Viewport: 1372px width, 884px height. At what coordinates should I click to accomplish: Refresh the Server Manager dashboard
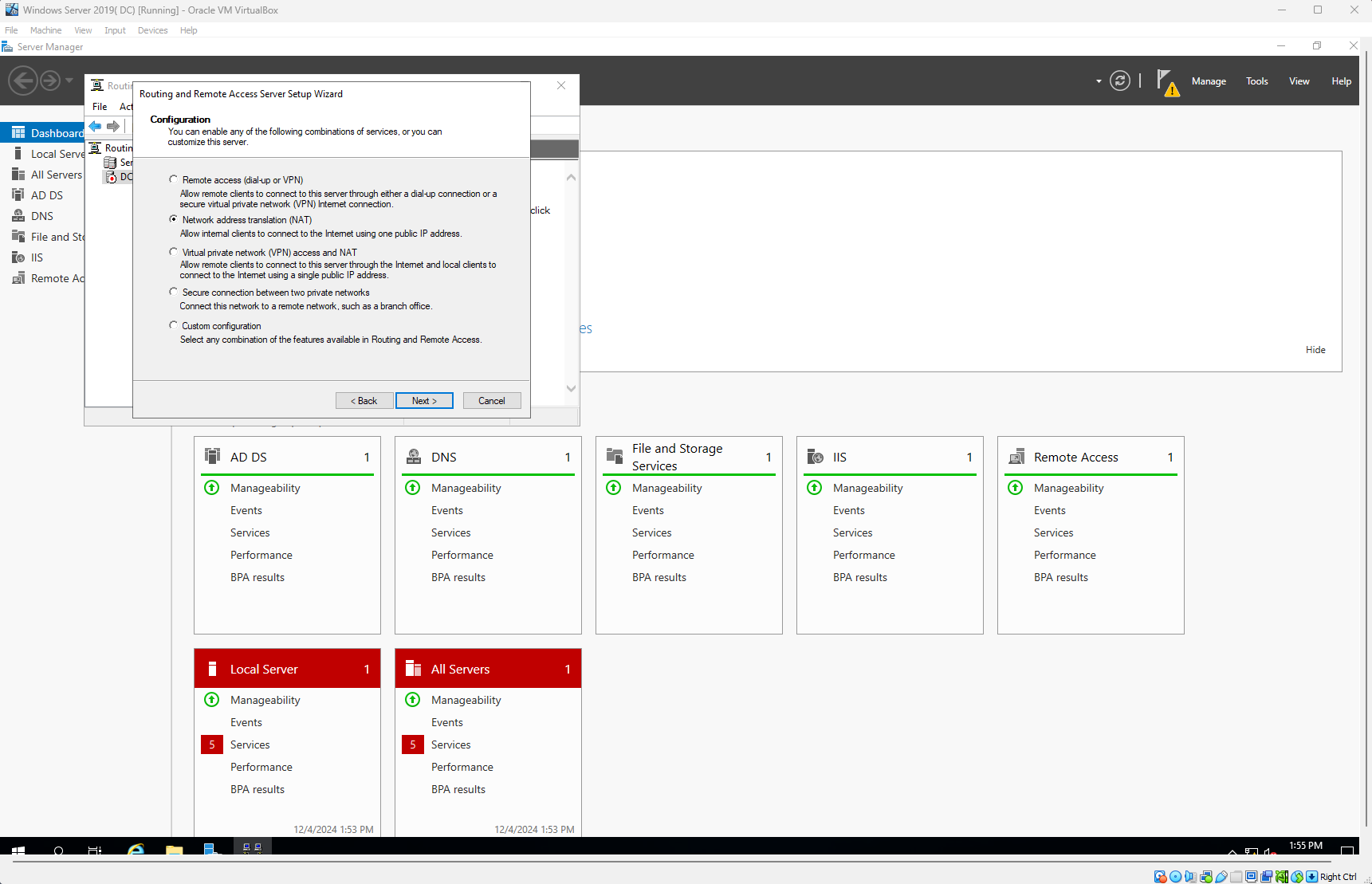1120,81
